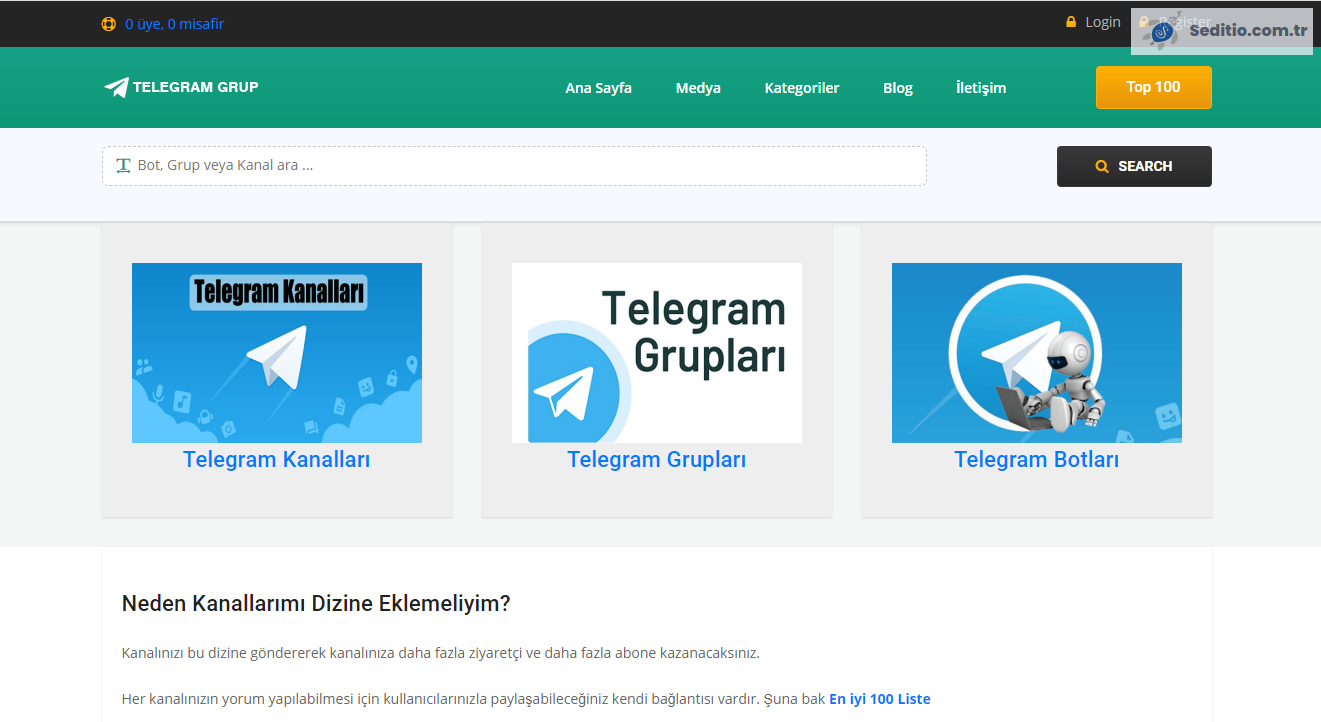Open the Login link
The width and height of the screenshot is (1321, 722).
[1103, 22]
